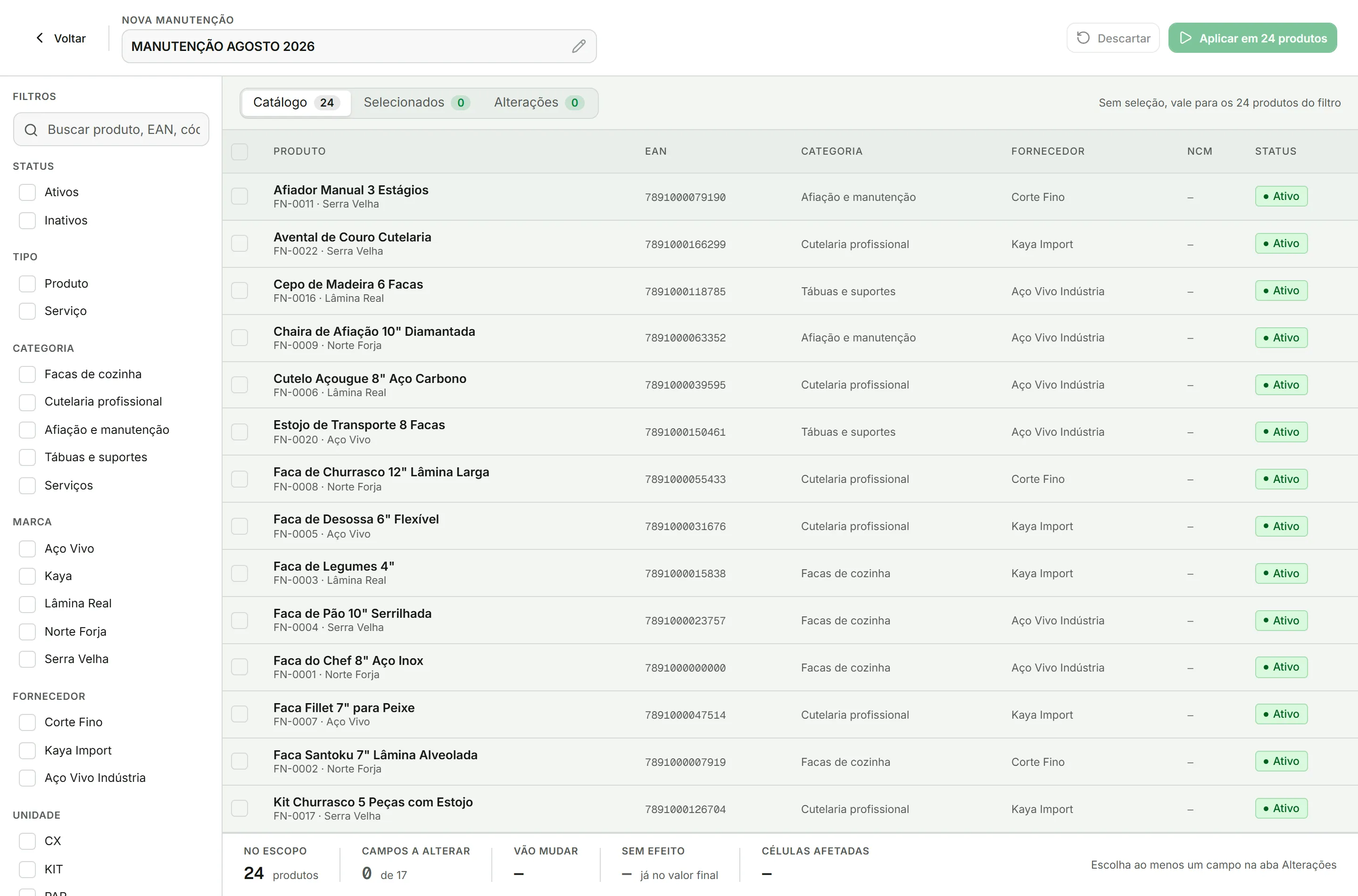Click EAN 7891000063352
Image resolution: width=1358 pixels, height=896 pixels.
pos(685,338)
